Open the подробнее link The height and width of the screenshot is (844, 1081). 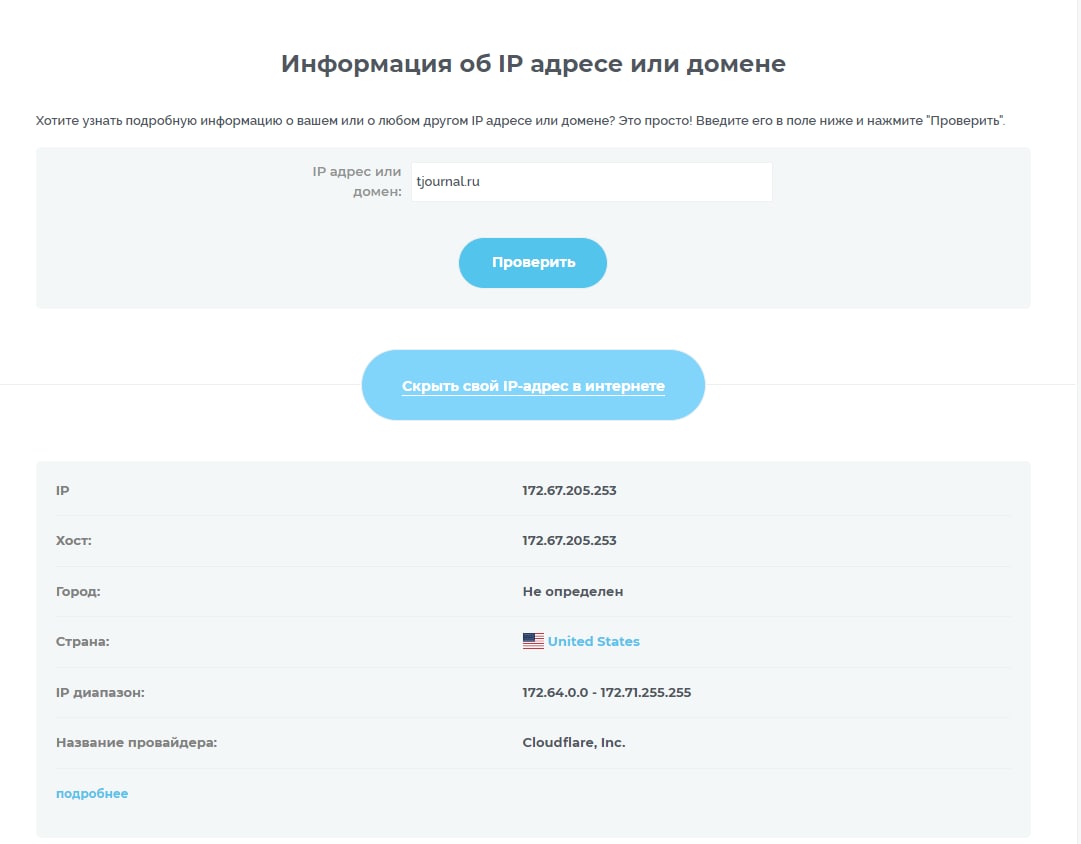click(x=92, y=794)
